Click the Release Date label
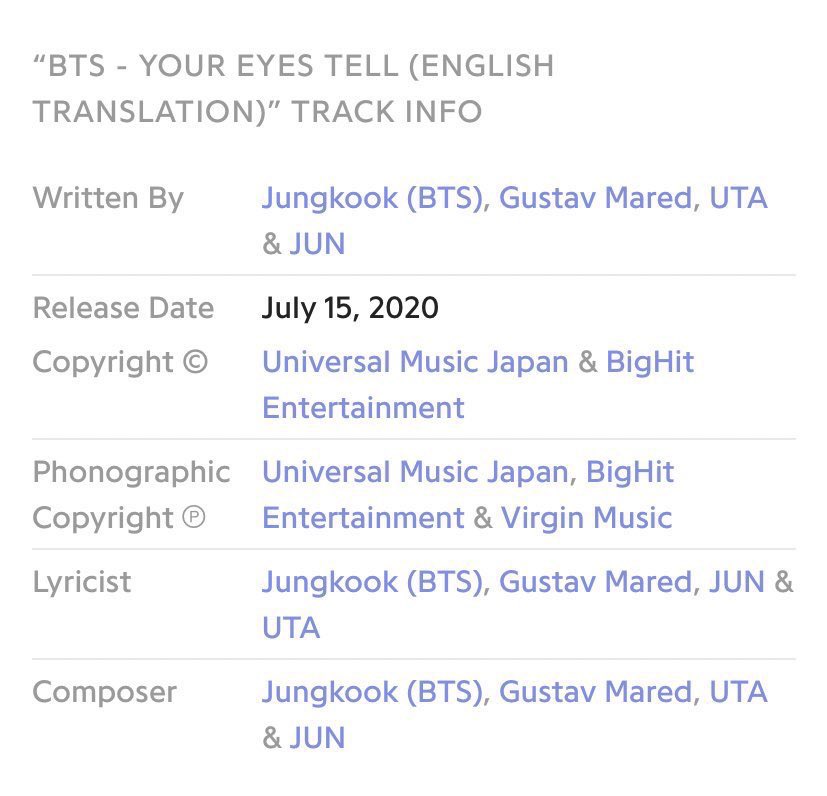This screenshot has width=827, height=796. 123,308
